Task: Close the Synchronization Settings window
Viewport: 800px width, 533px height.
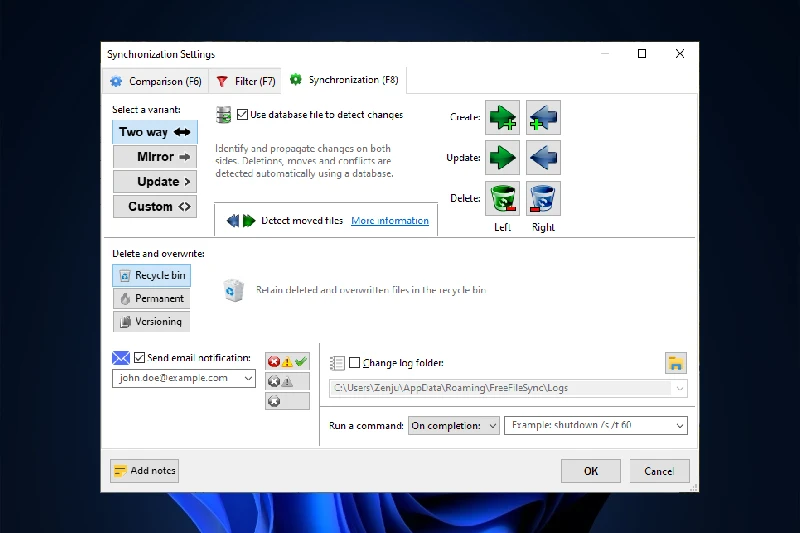Action: click(x=680, y=54)
